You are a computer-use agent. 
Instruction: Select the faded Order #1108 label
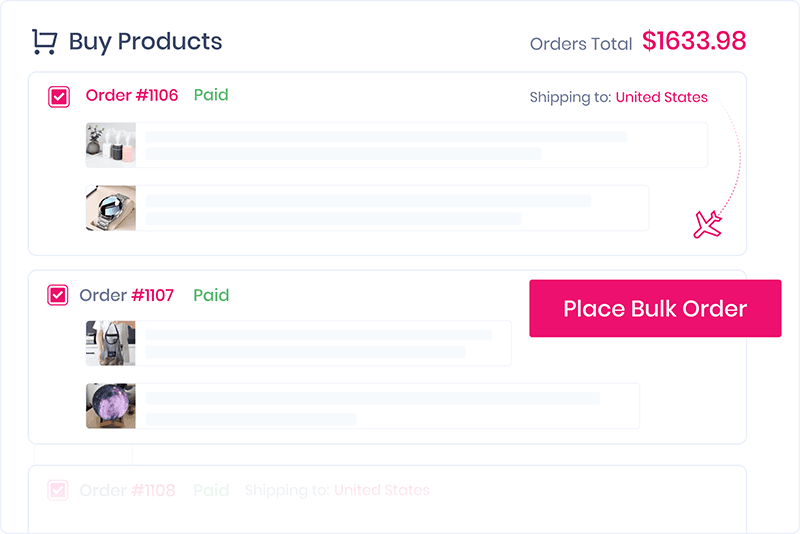point(127,490)
